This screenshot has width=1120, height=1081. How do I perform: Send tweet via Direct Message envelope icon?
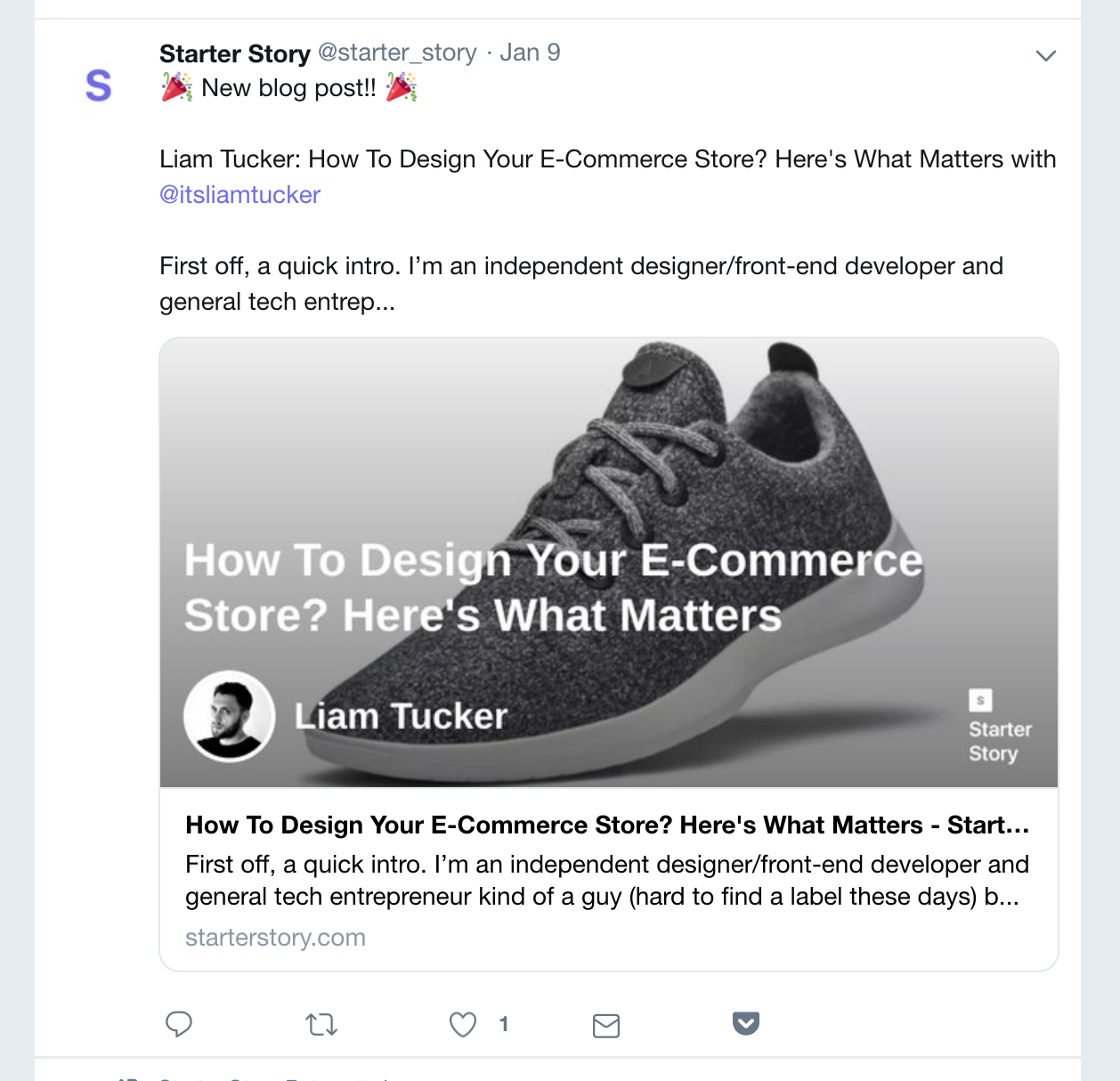606,1026
